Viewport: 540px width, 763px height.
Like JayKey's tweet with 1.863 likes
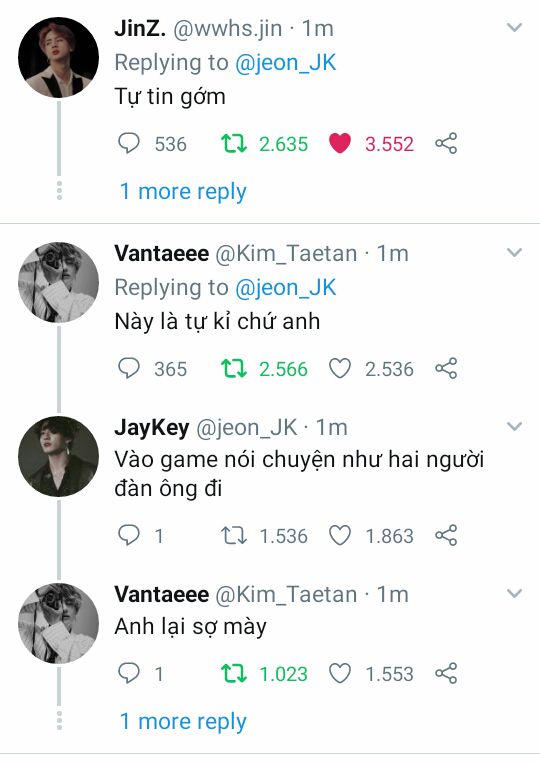pyautogui.click(x=340, y=535)
